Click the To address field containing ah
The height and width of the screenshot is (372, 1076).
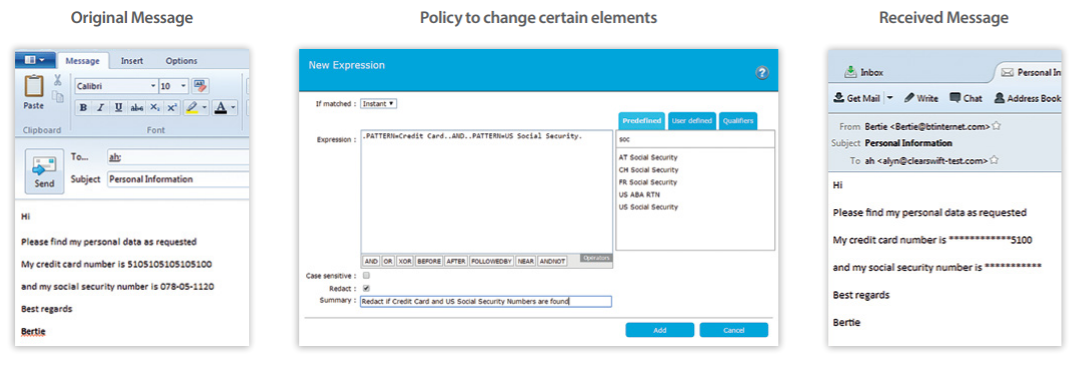tap(178, 157)
